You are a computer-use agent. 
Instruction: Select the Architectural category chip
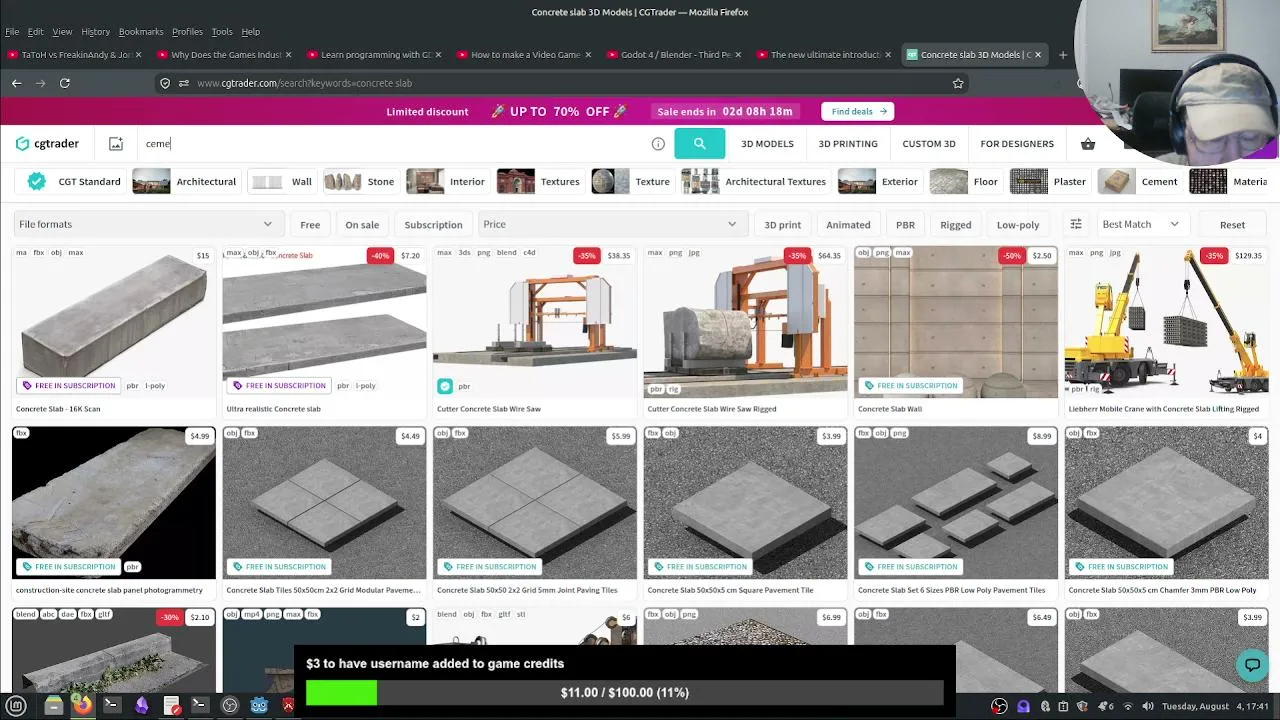pos(185,182)
